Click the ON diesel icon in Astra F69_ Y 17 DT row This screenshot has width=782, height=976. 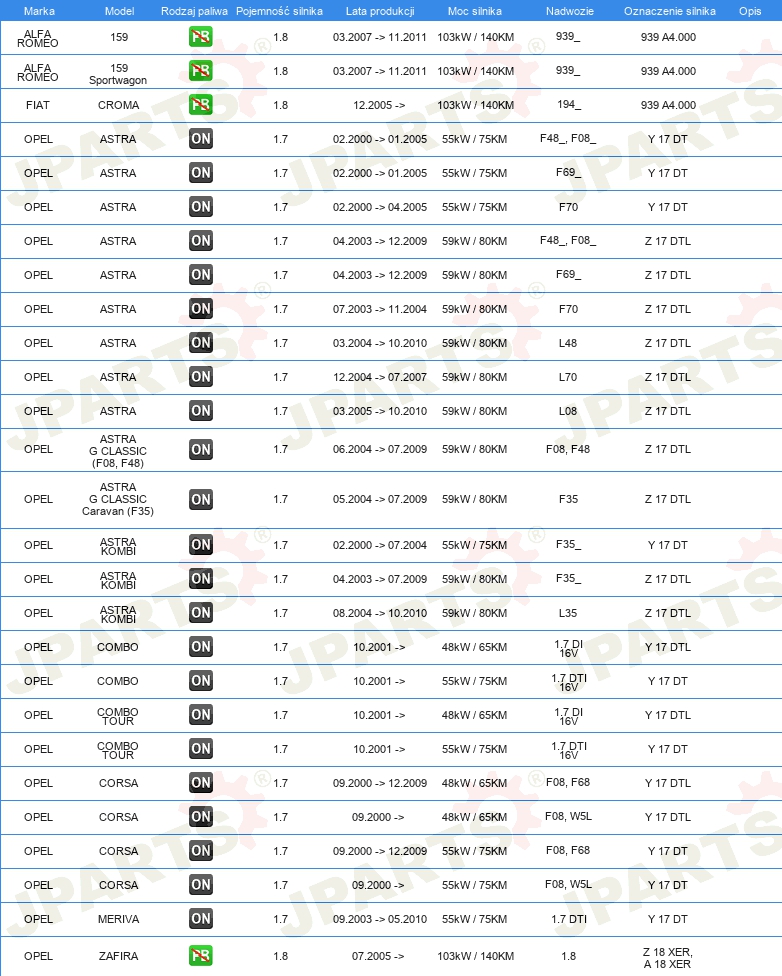[x=200, y=172]
